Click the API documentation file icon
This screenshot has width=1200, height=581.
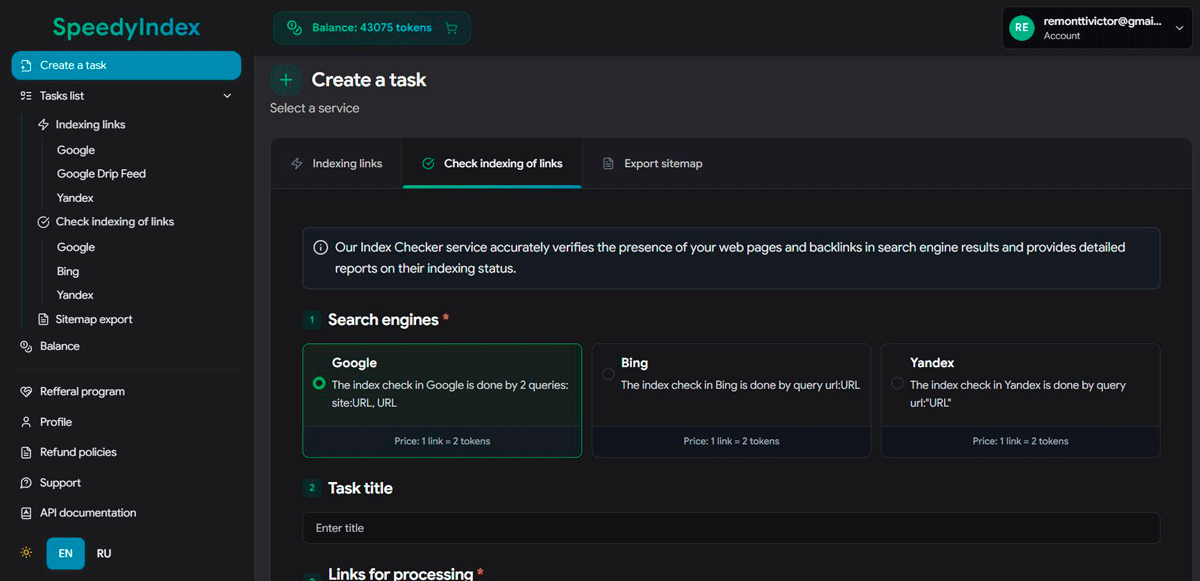click(x=26, y=513)
